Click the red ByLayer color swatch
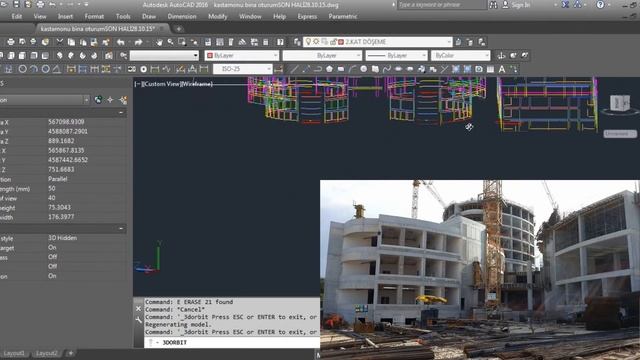The width and height of the screenshot is (640, 360). tap(210, 56)
